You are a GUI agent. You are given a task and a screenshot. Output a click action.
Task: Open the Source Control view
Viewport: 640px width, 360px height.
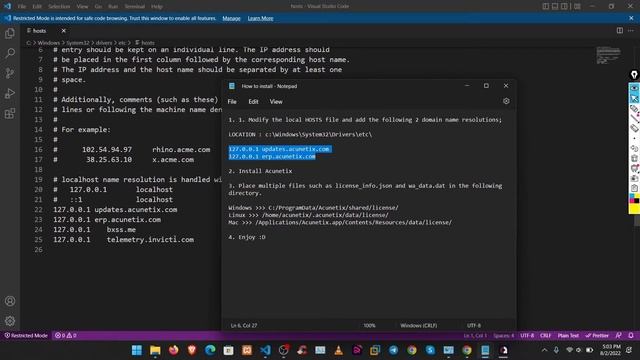10,73
